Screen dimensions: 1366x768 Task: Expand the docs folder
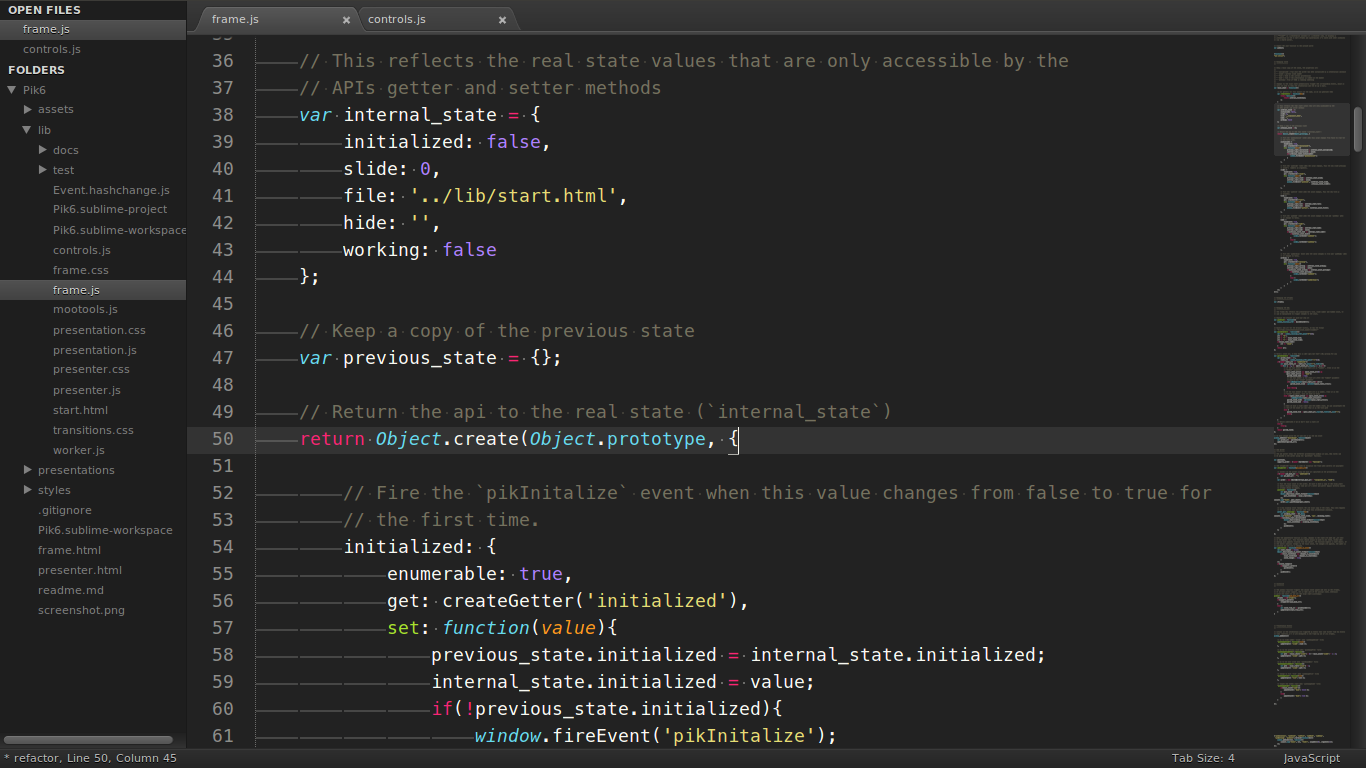43,150
